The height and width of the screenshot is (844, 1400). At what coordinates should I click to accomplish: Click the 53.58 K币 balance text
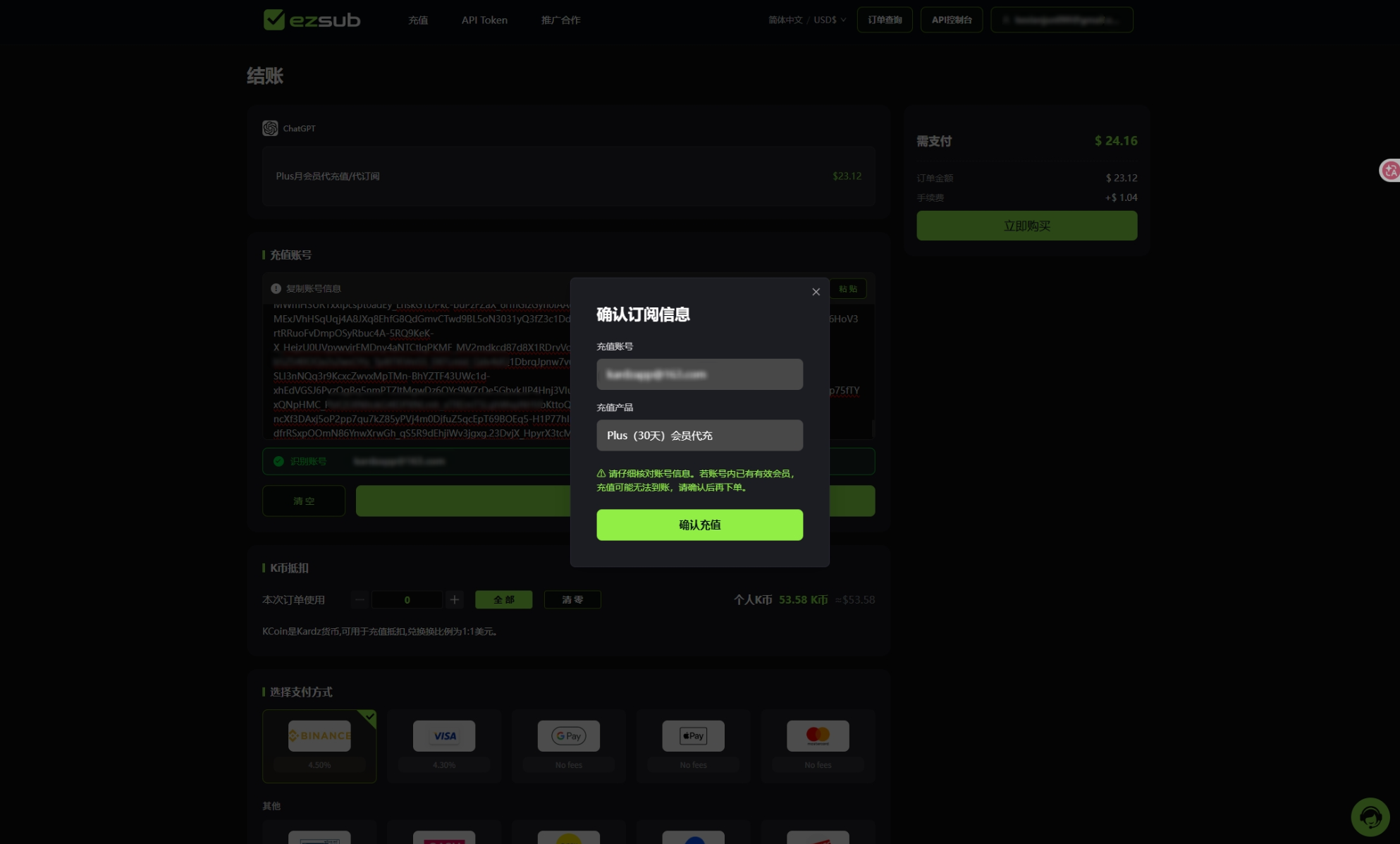(x=803, y=599)
